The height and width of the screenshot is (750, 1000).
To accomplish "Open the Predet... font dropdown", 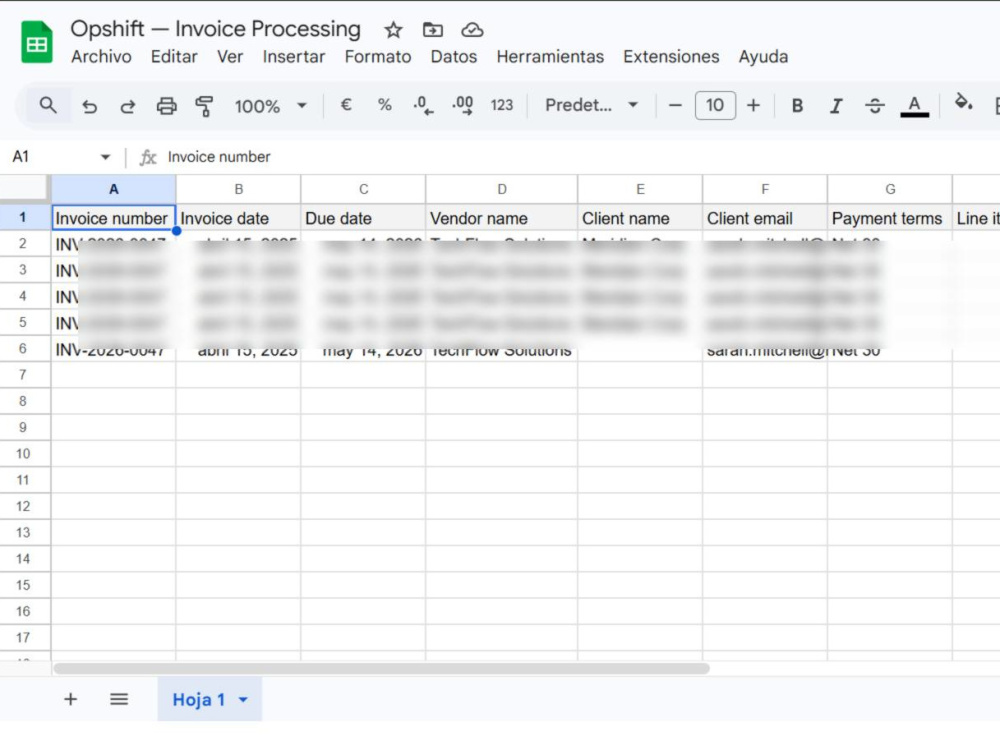I will pos(591,105).
